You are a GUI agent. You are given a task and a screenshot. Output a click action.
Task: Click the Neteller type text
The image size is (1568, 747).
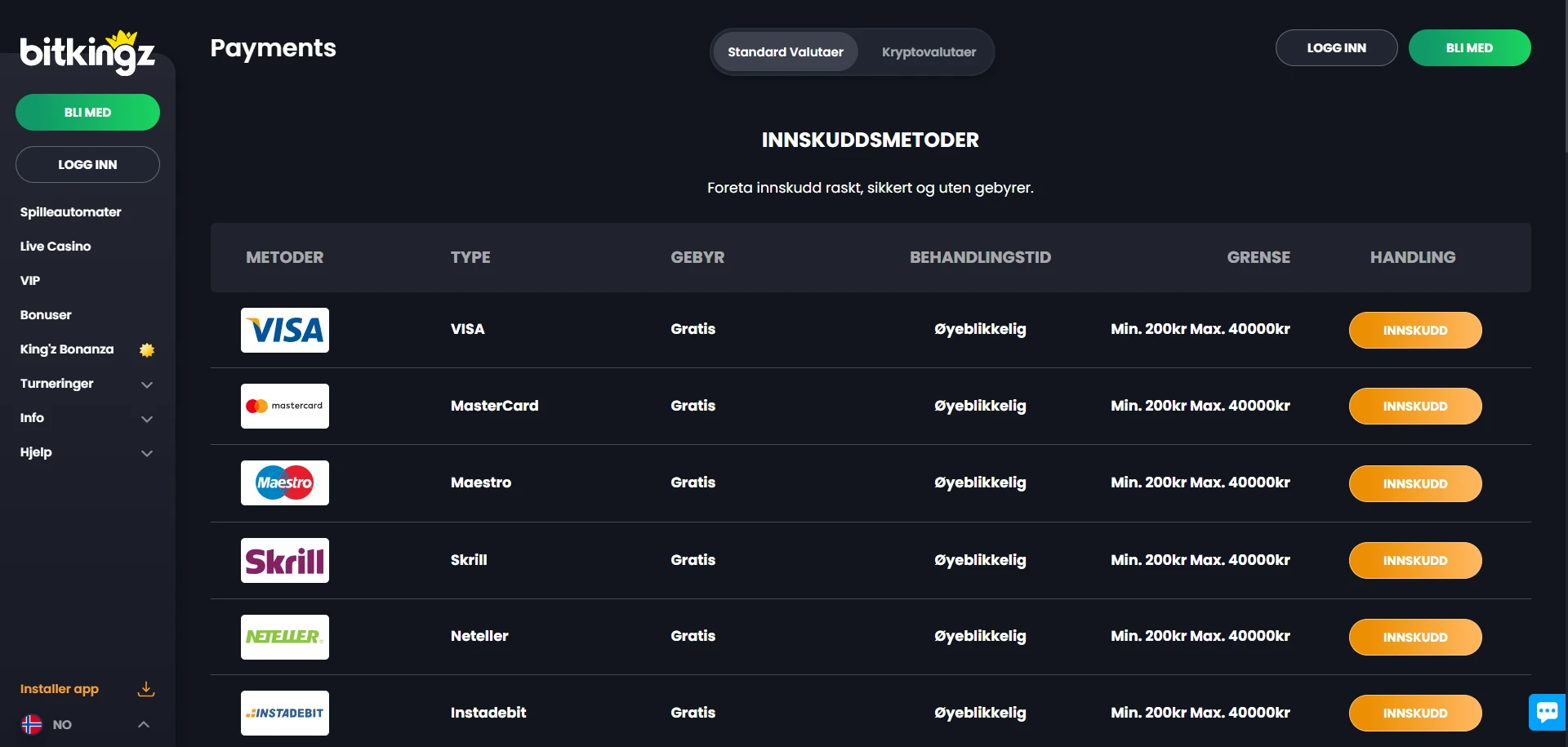pyautogui.click(x=479, y=636)
